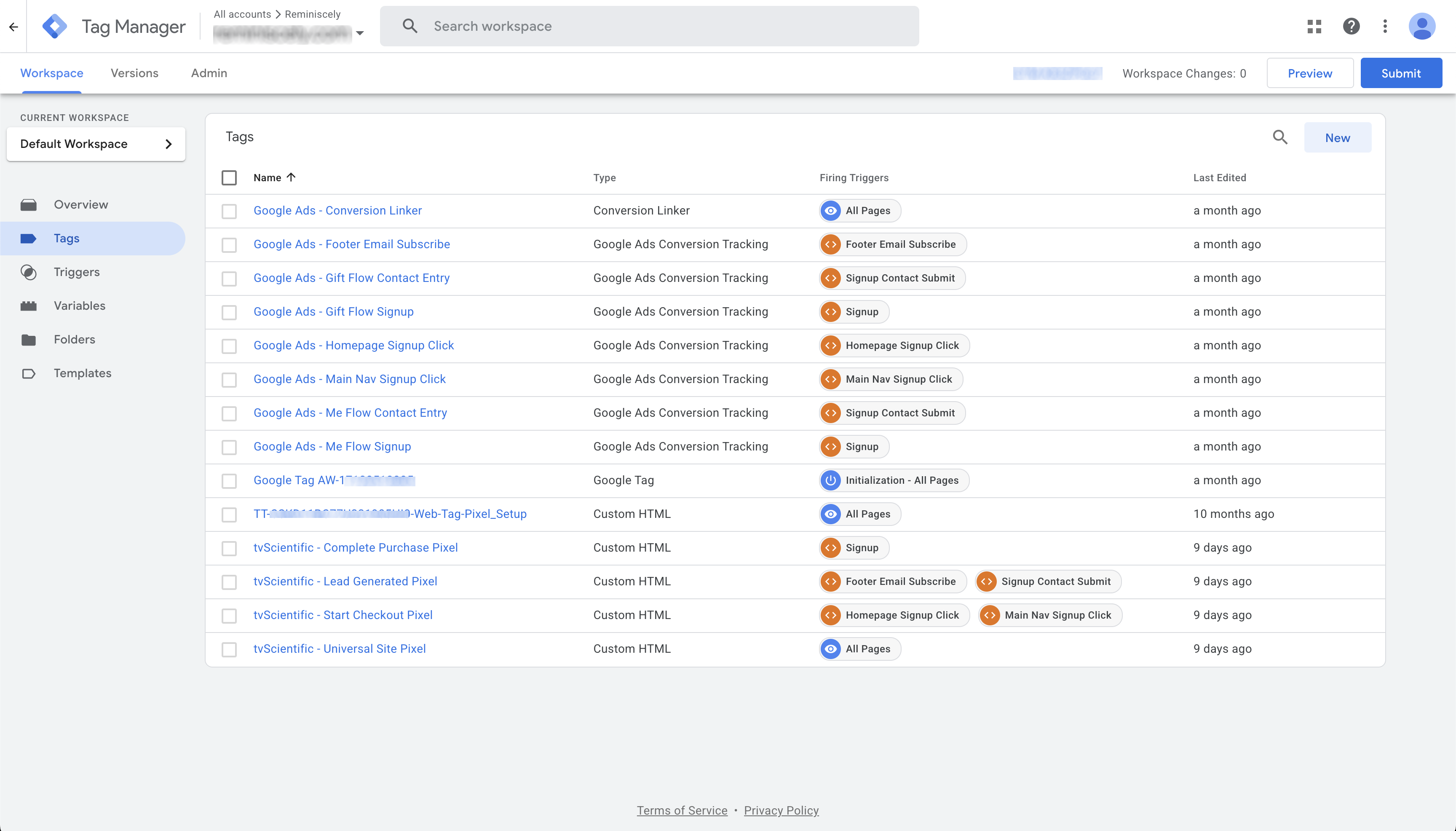
Task: Open the help question mark icon
Action: click(1351, 26)
